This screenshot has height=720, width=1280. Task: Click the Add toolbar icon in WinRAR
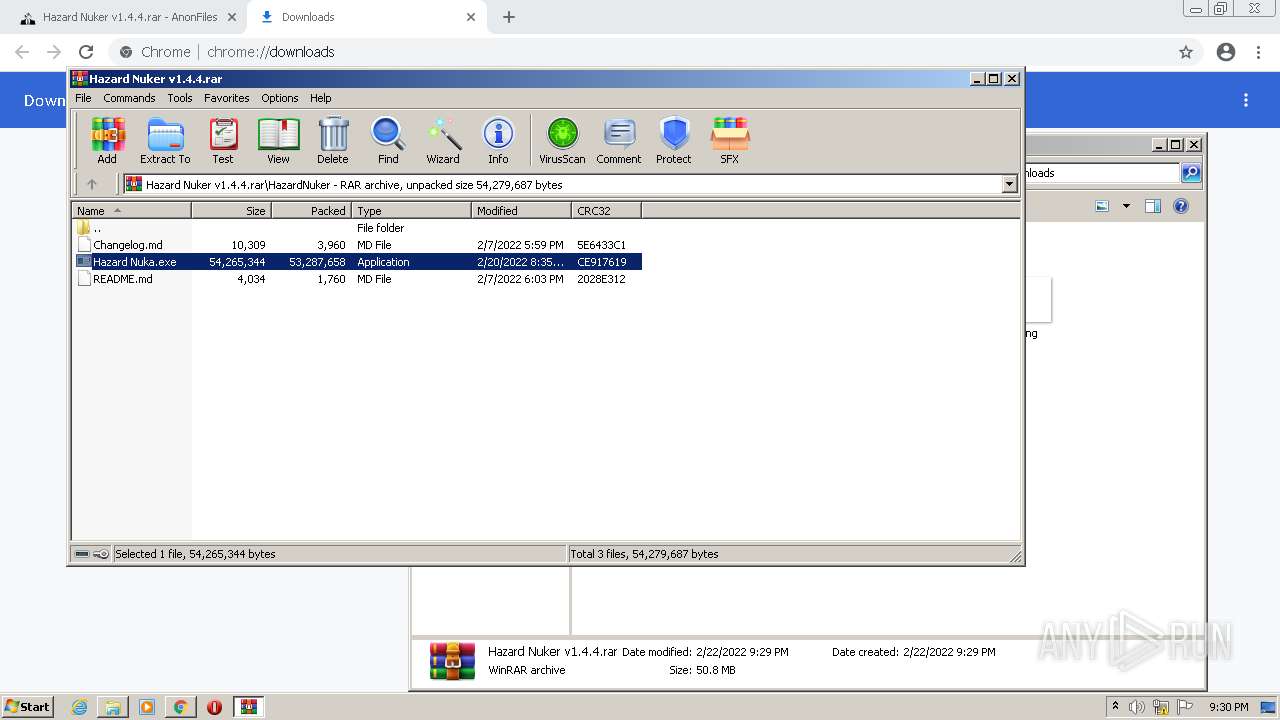pyautogui.click(x=107, y=140)
